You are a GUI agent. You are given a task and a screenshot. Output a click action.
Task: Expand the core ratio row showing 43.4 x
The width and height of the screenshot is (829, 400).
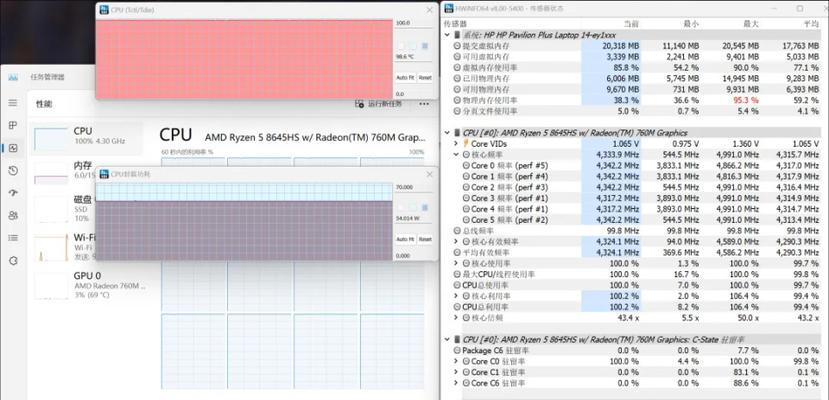click(456, 318)
